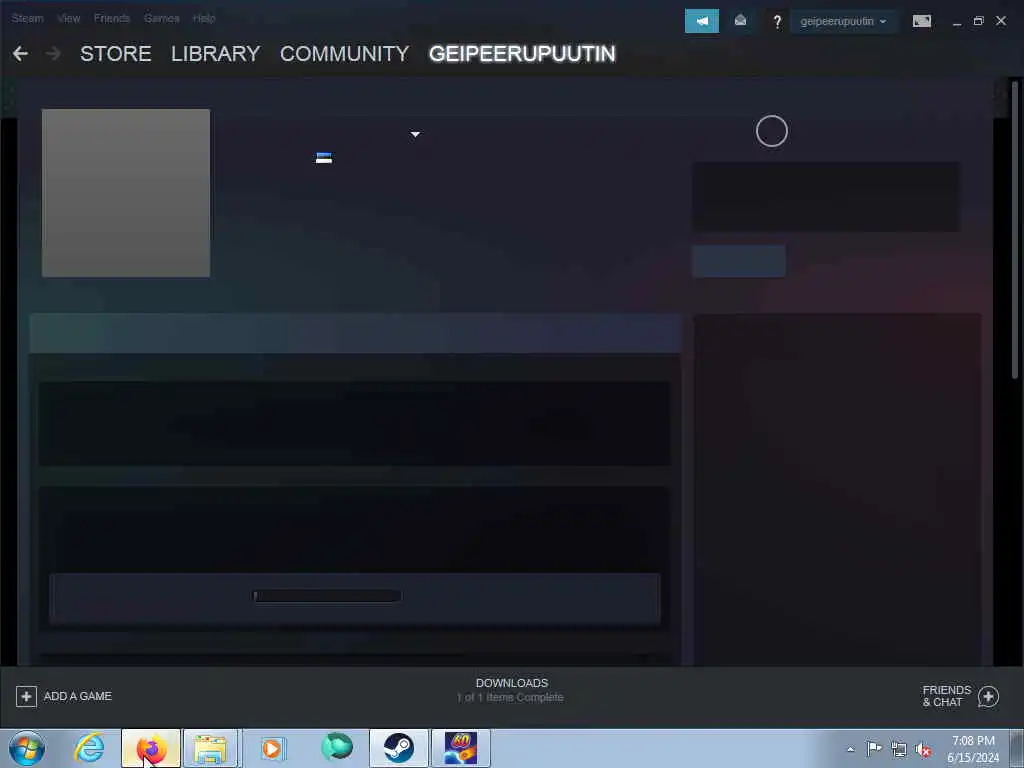This screenshot has width=1024, height=768.
Task: Click the Add a Game plus icon
Action: pos(26,696)
